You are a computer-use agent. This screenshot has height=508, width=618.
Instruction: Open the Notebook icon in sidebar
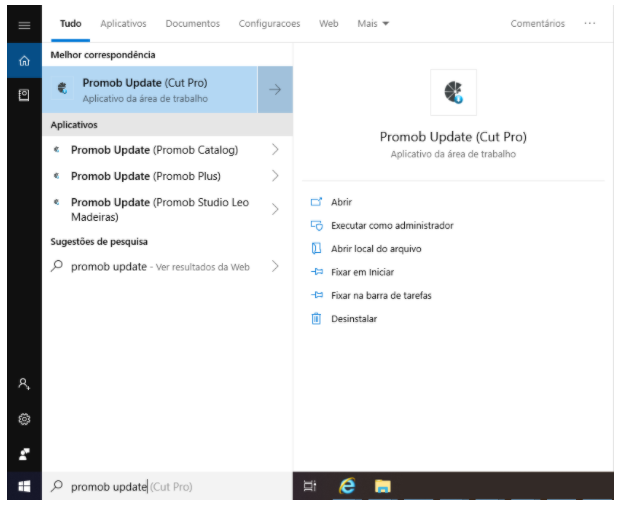point(24,95)
